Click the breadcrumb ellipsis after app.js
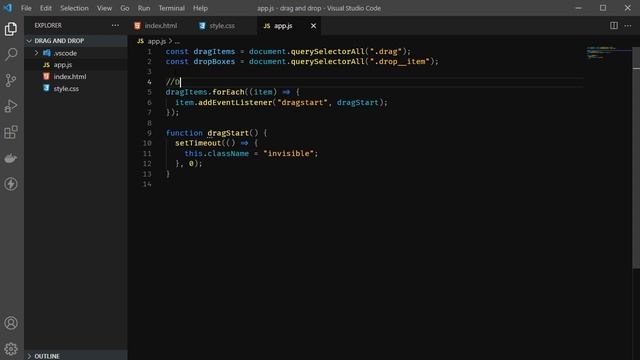This screenshot has width=640, height=360. tap(177, 42)
